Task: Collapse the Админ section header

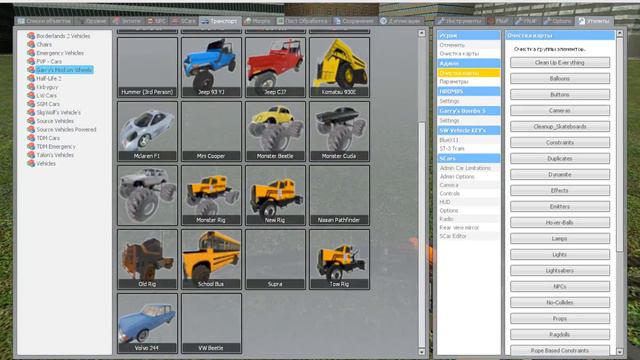Action: click(469, 63)
